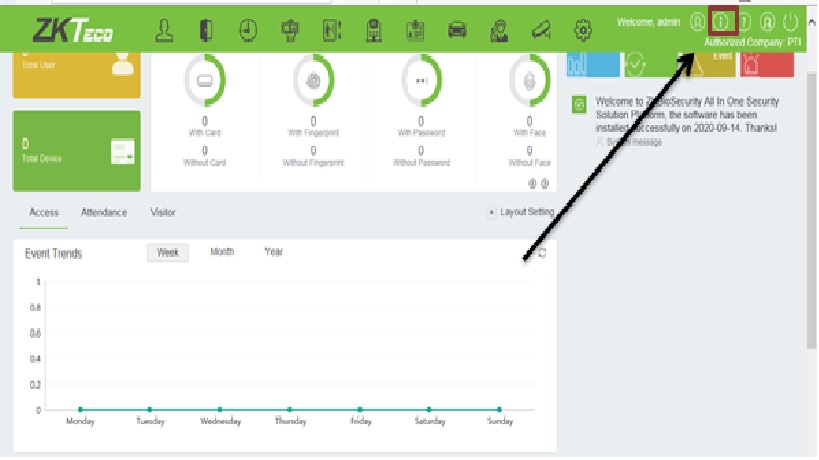Open the Elevator control module icon
The height and width of the screenshot is (460, 819).
coord(333,31)
